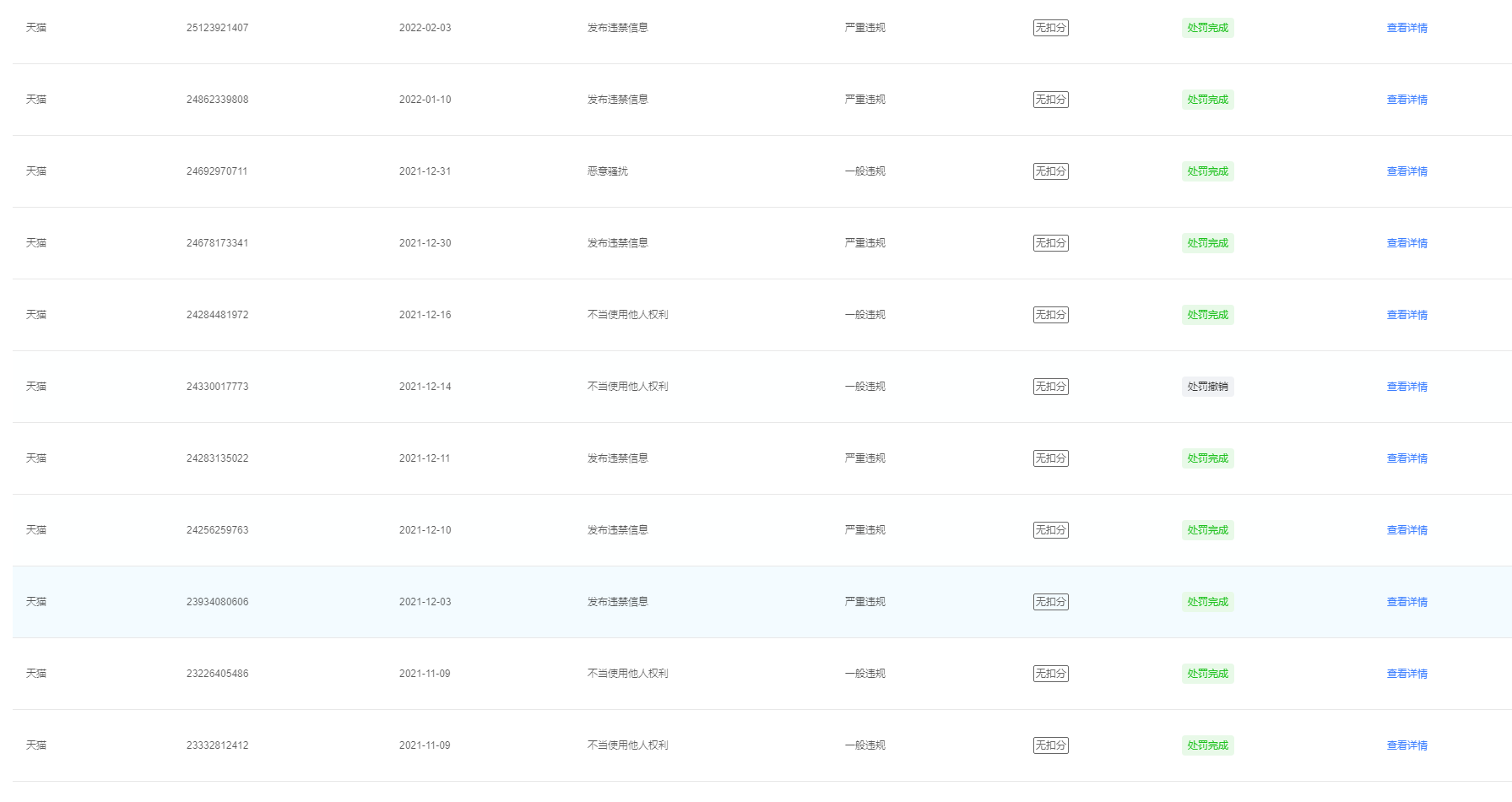Click the 处罚撤销 status badge
This screenshot has width=1512, height=802.
1207,387
